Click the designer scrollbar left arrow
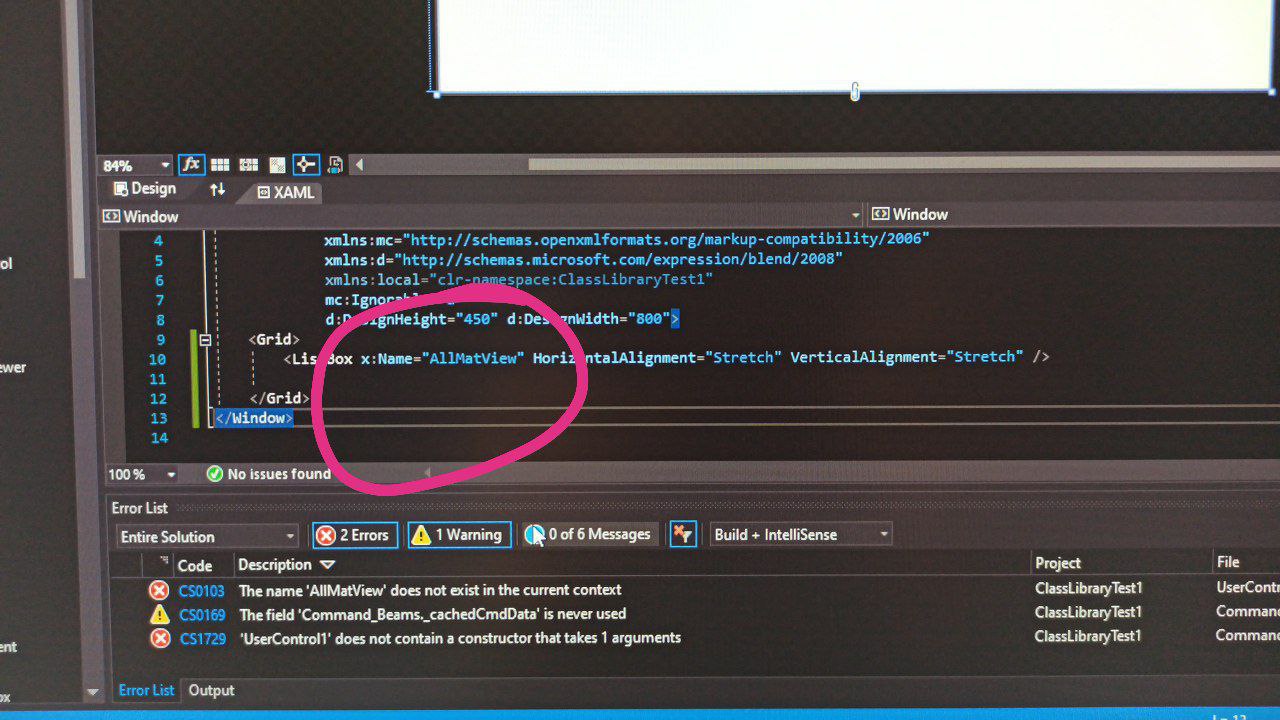Viewport: 1280px width, 720px height. (360, 165)
